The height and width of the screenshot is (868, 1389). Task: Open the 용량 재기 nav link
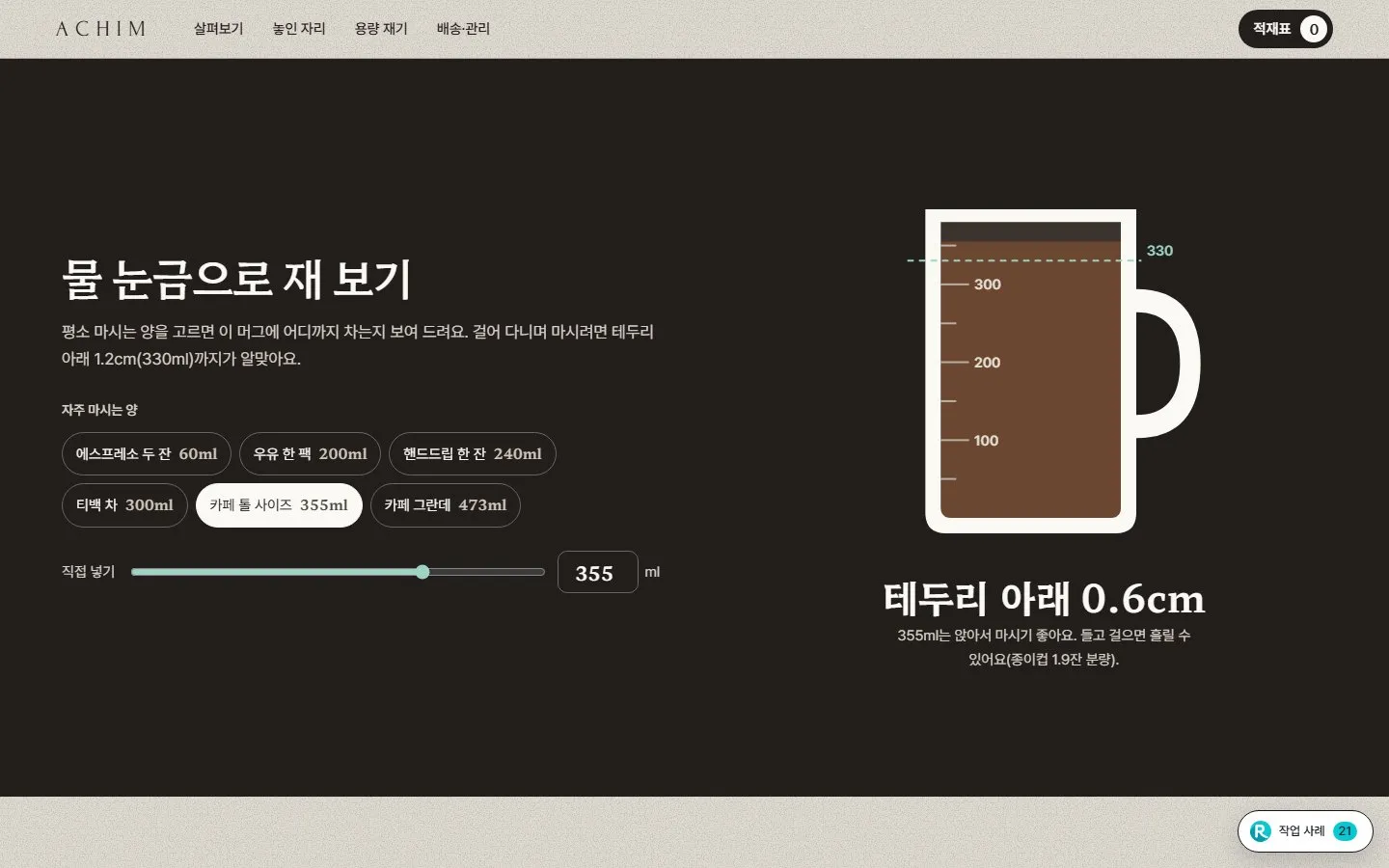(x=381, y=29)
